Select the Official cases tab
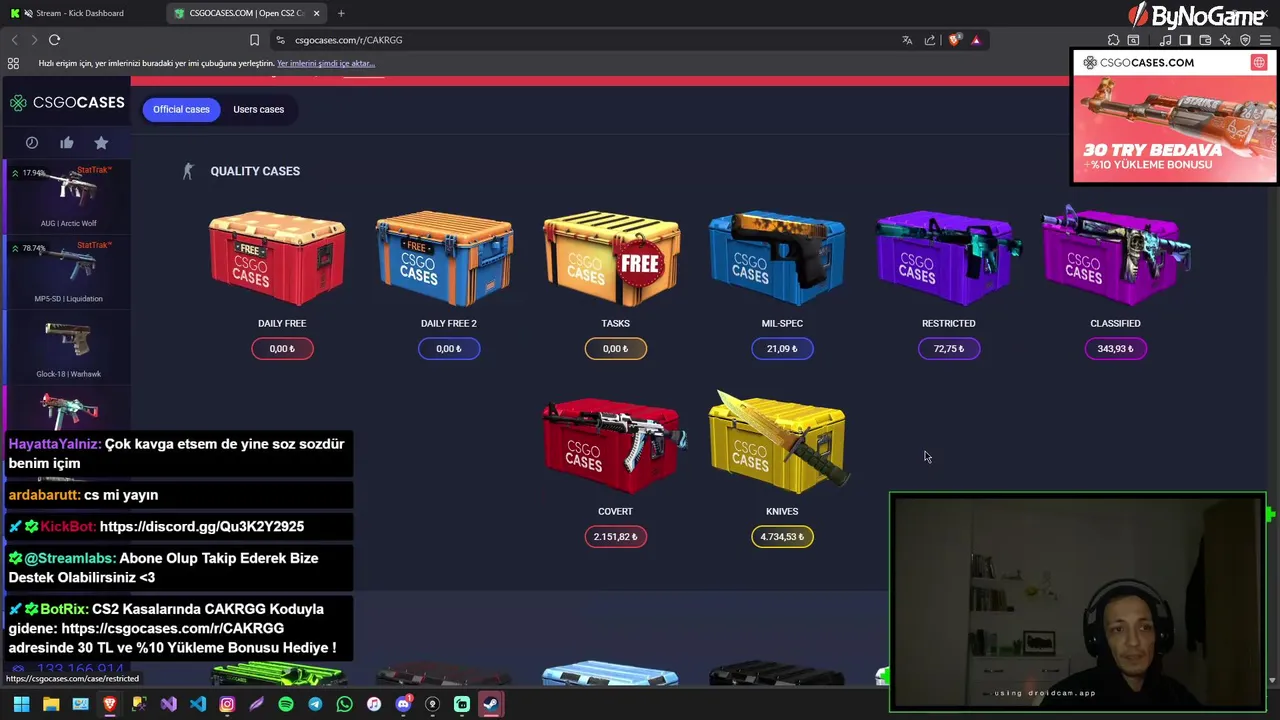This screenshot has height=720, width=1280. click(x=181, y=109)
